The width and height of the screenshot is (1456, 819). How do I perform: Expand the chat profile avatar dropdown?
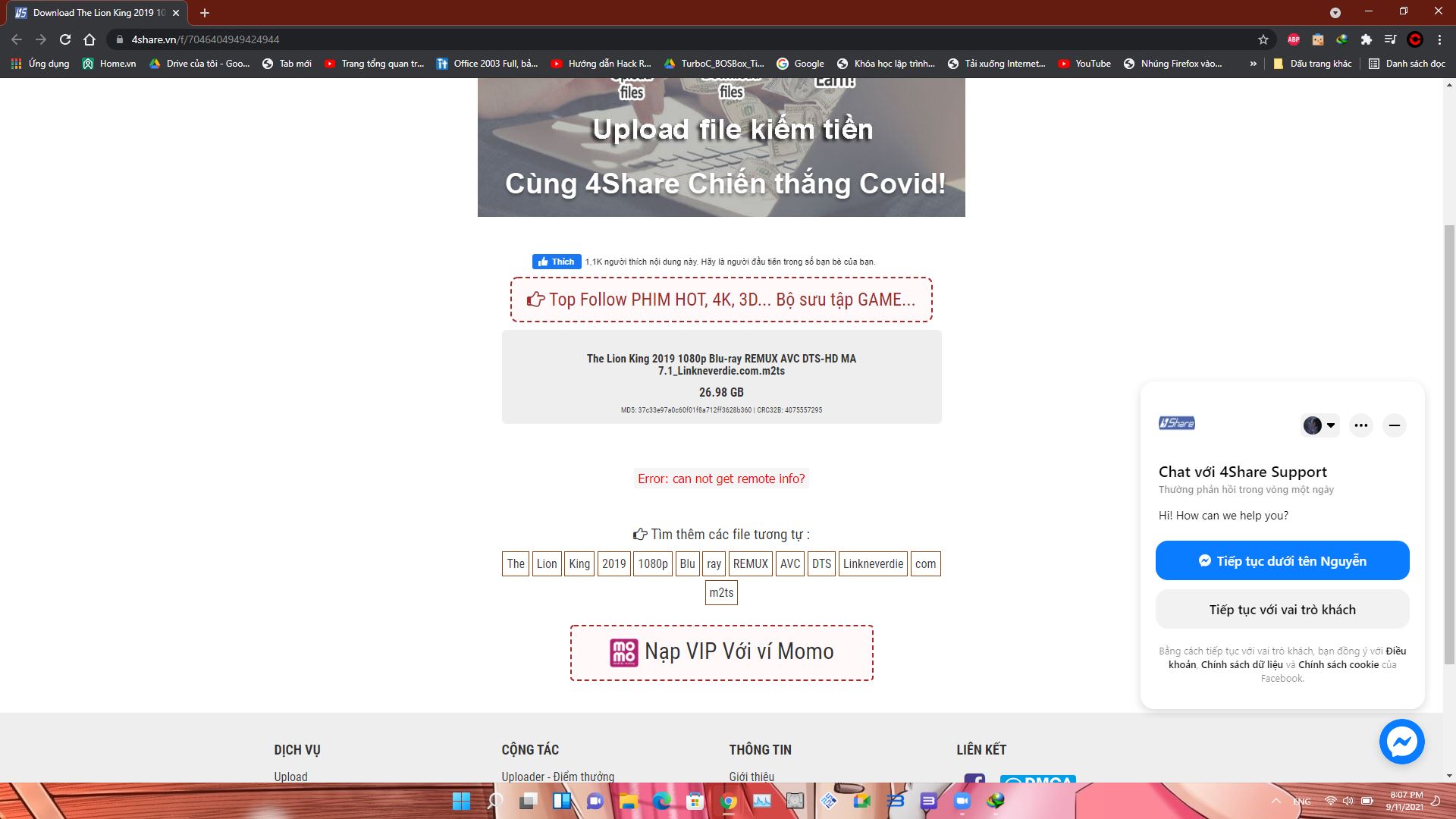tap(1319, 425)
